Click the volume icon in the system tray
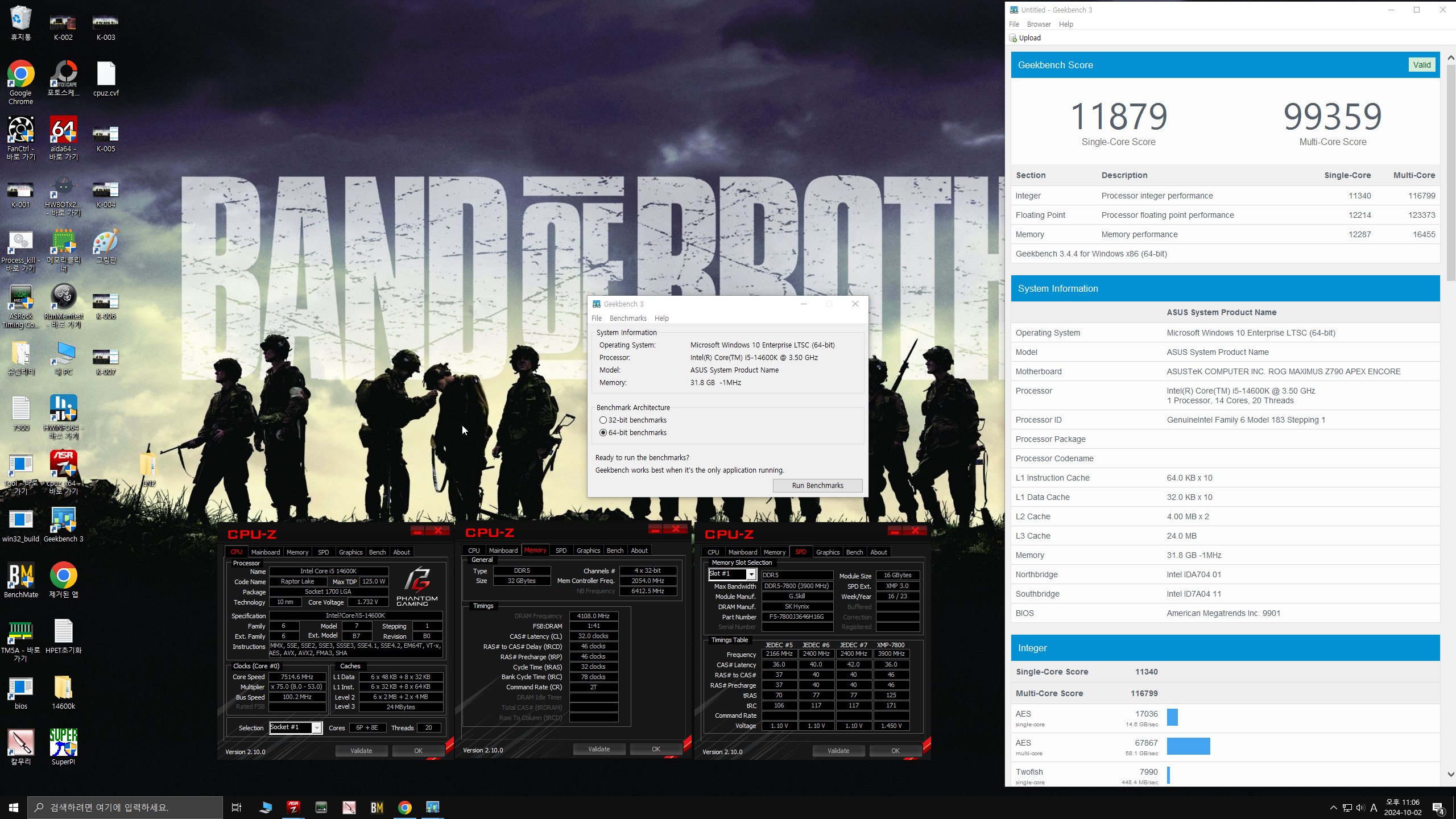 tap(1360, 808)
